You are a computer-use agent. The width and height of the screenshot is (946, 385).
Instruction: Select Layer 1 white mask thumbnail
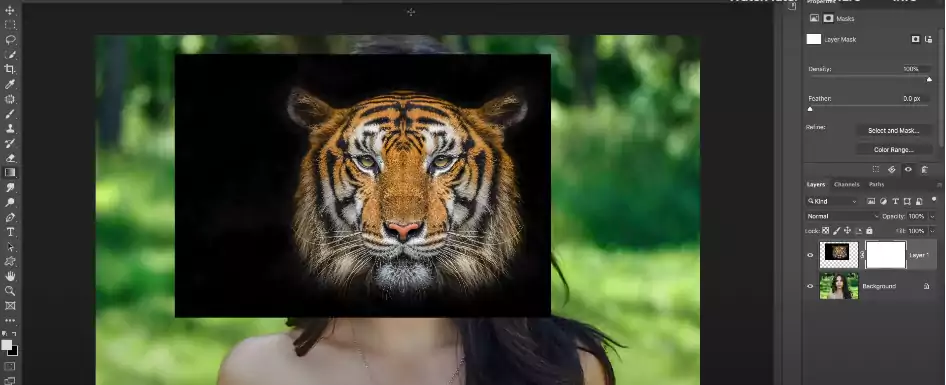pos(886,255)
